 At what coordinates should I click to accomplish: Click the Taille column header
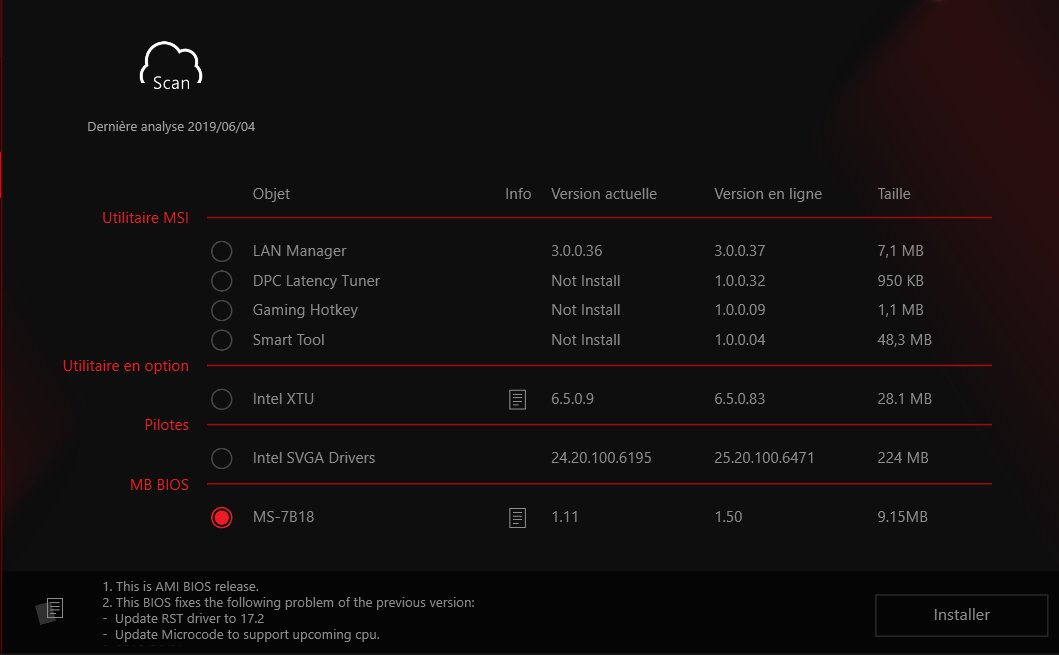tap(893, 194)
